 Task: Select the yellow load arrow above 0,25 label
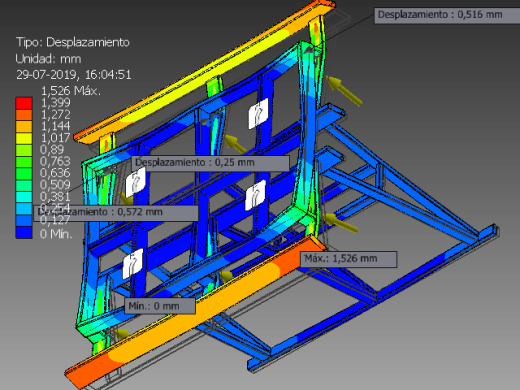click(x=236, y=143)
